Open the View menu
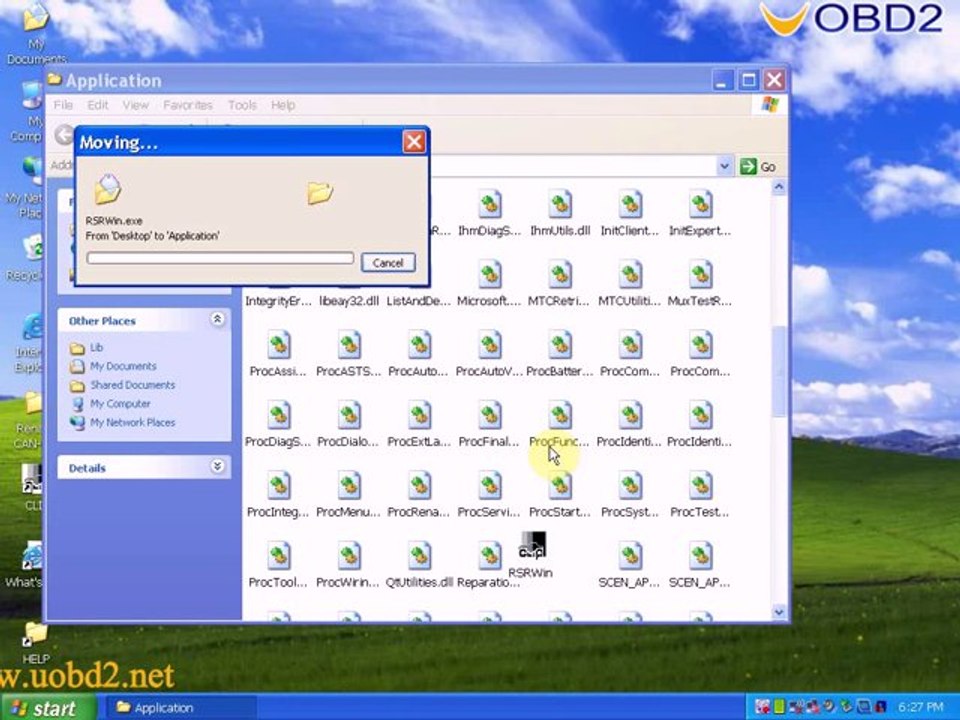 click(x=135, y=105)
